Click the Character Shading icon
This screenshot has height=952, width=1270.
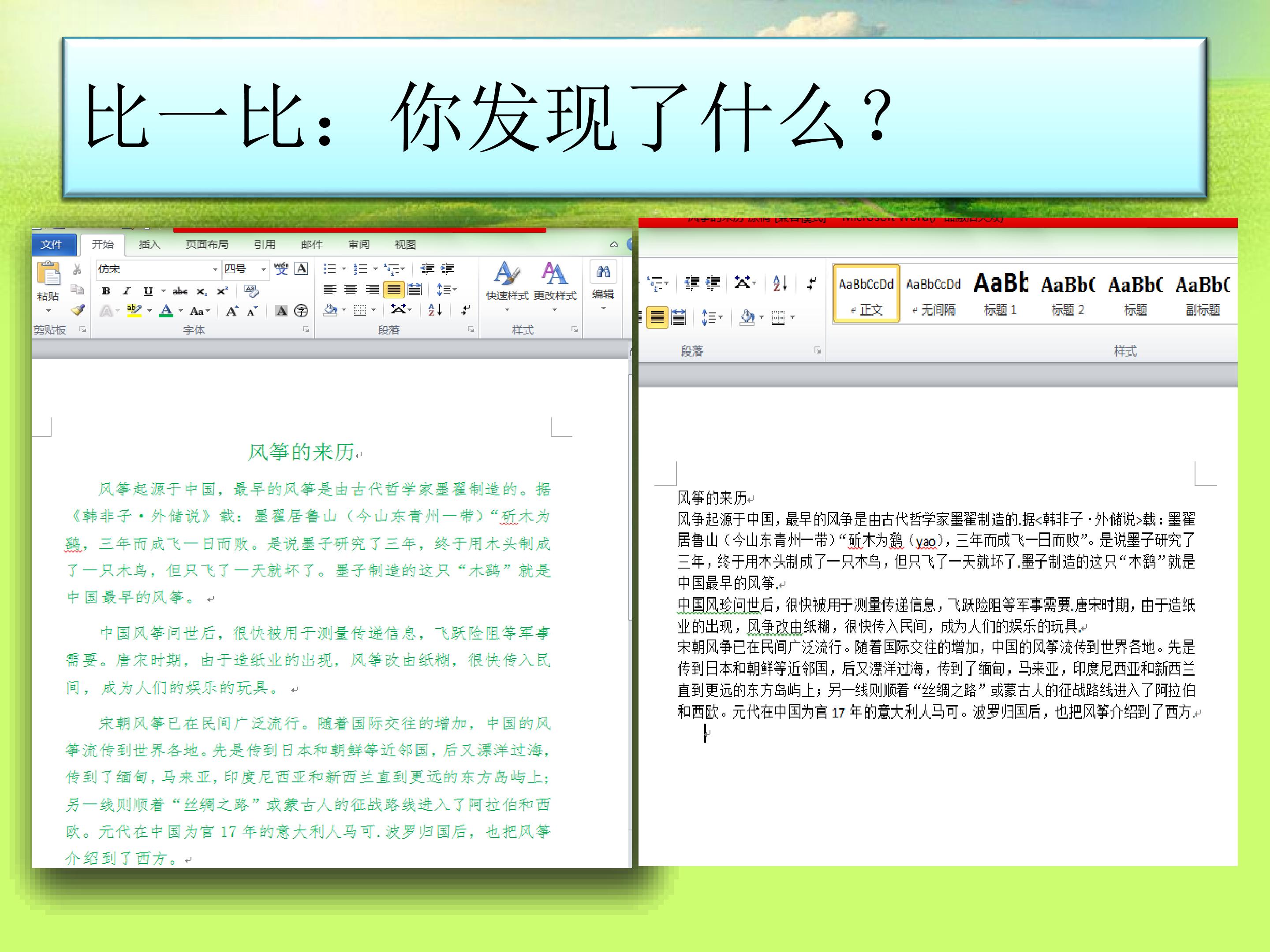tap(281, 311)
